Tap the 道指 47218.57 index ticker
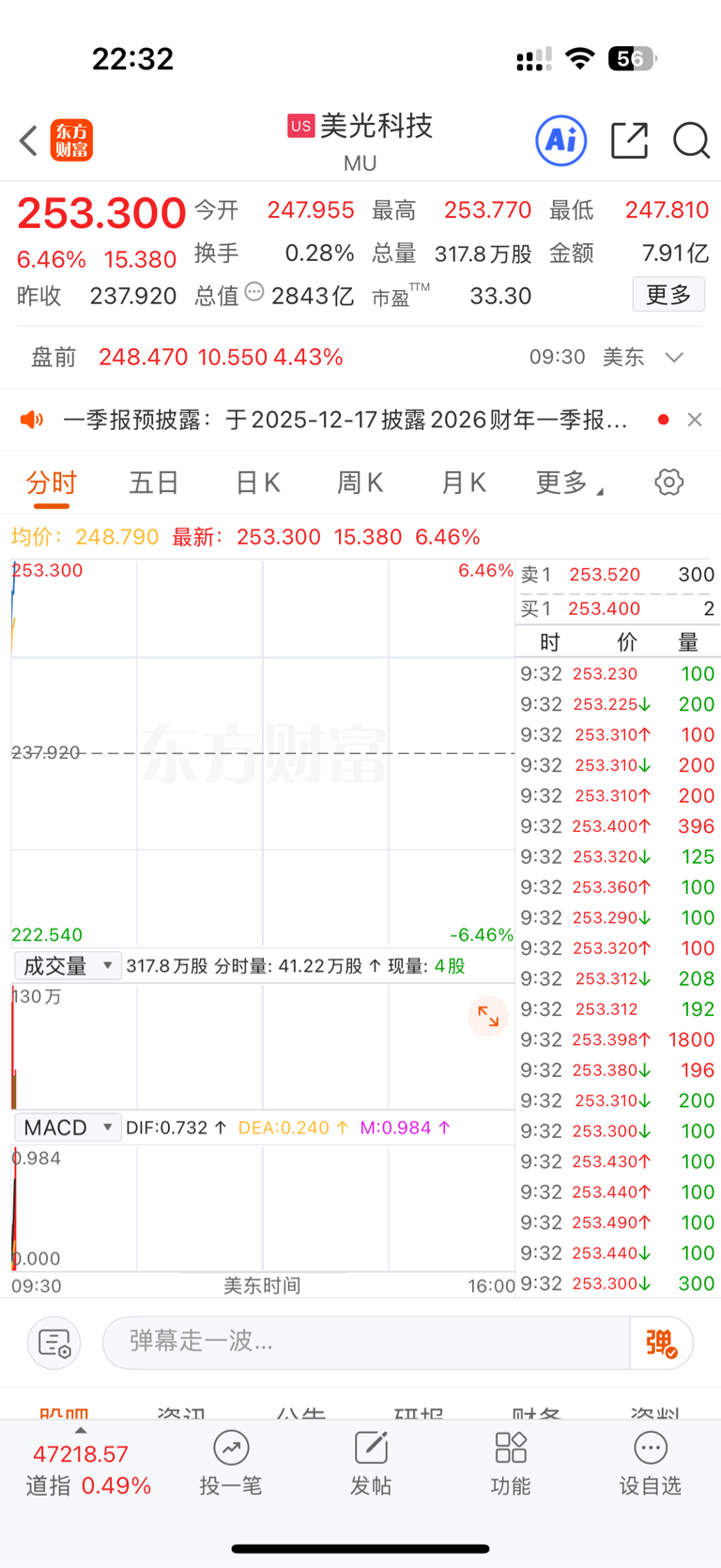721x1568 pixels. pyautogui.click(x=86, y=1469)
